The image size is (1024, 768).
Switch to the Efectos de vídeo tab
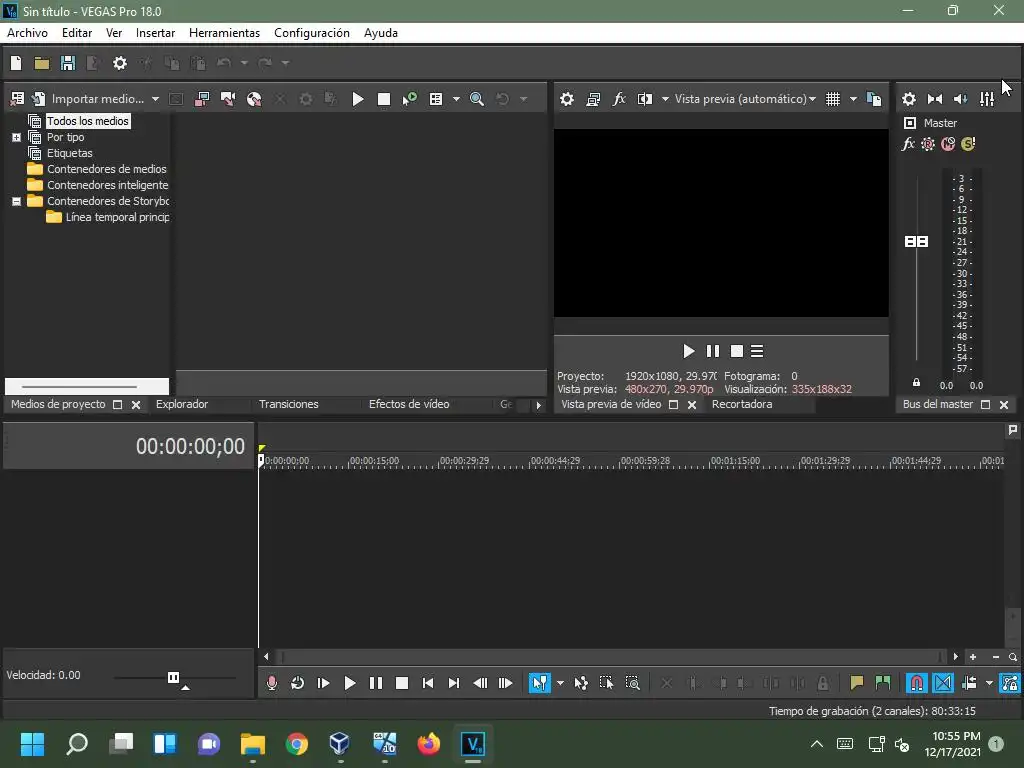409,404
